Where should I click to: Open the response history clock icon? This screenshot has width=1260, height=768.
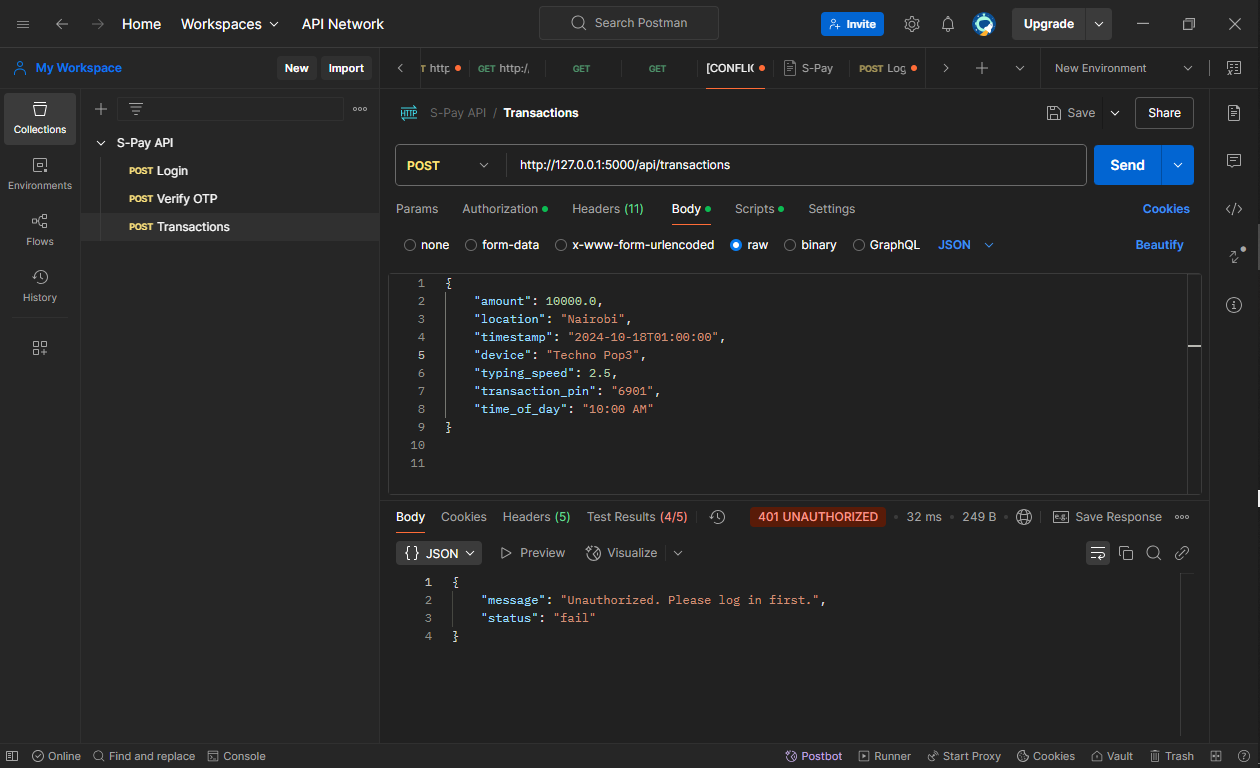(x=717, y=517)
